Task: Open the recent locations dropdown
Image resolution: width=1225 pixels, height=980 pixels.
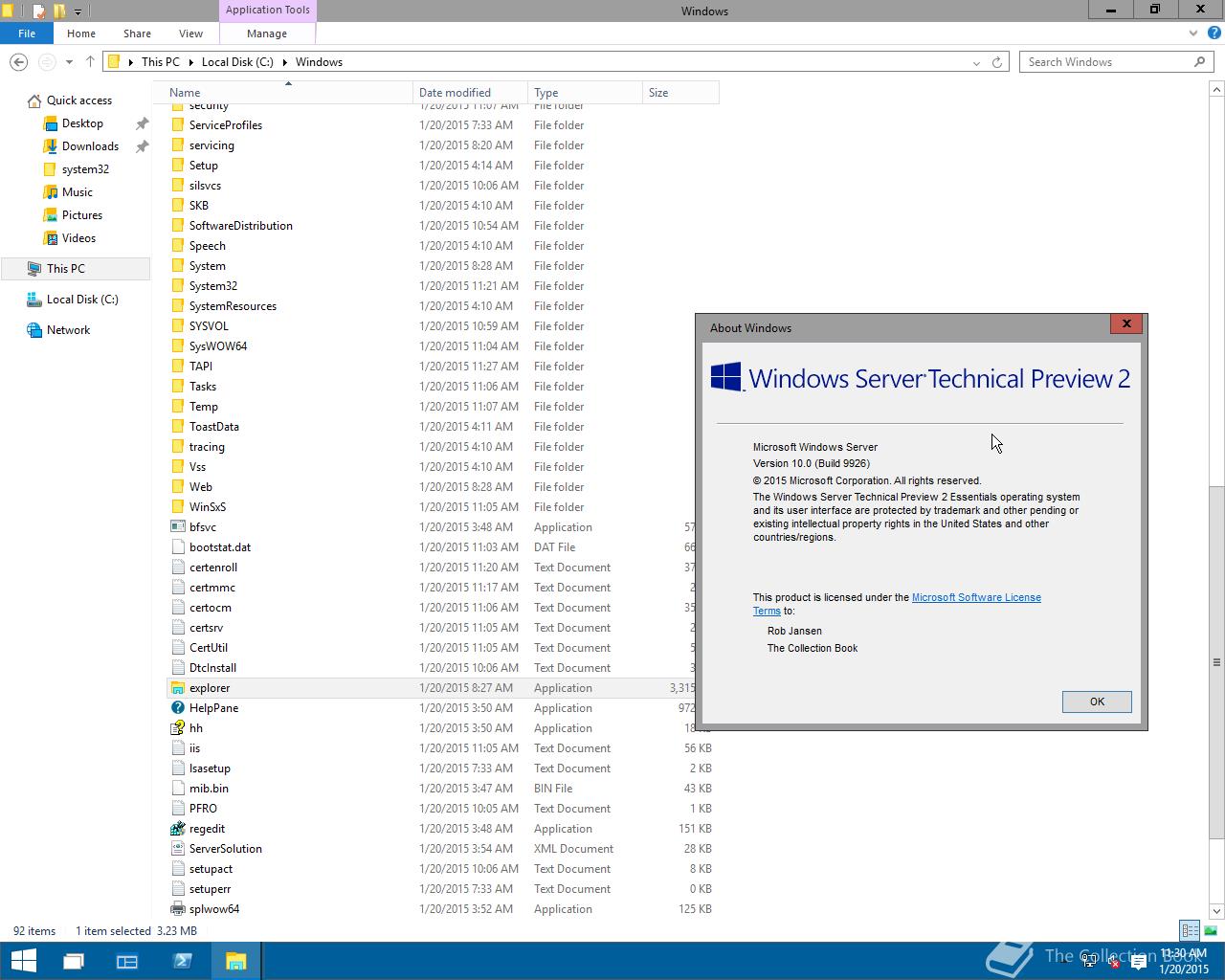Action: (x=69, y=62)
